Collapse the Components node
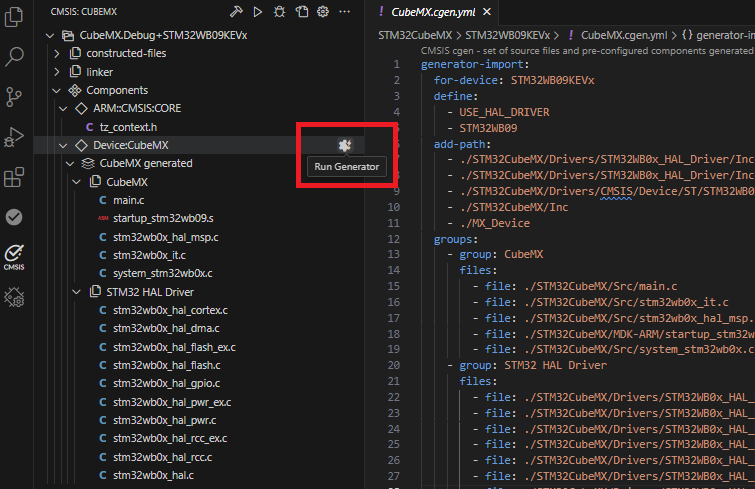Image resolution: width=755 pixels, height=489 pixels. tap(57, 90)
